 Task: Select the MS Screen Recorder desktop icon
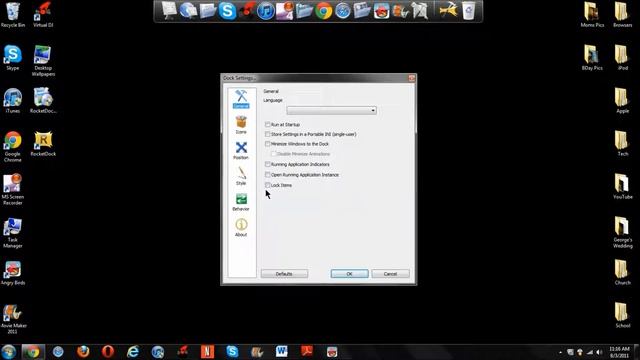tap(13, 189)
